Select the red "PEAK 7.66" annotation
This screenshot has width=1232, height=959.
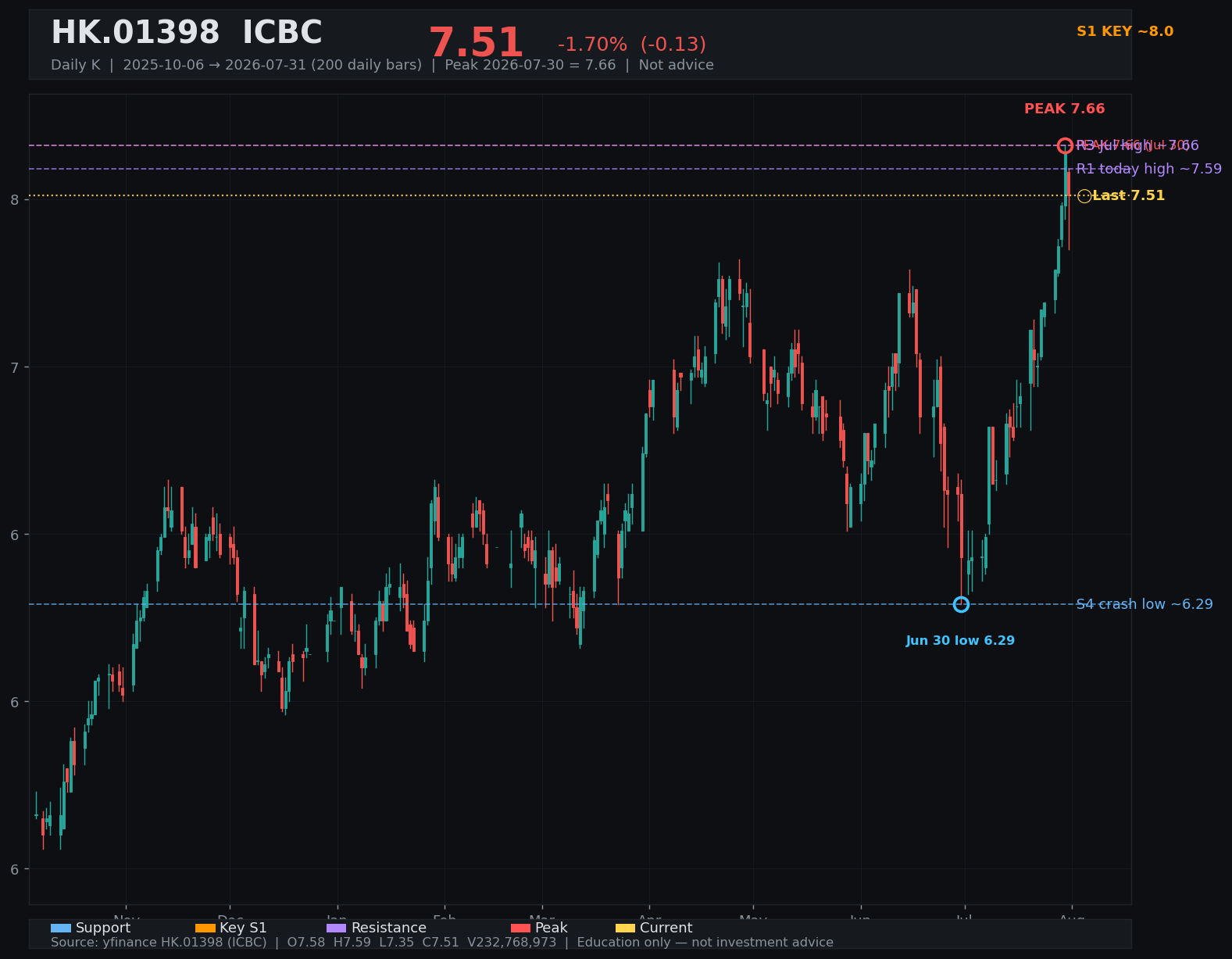[x=1065, y=109]
